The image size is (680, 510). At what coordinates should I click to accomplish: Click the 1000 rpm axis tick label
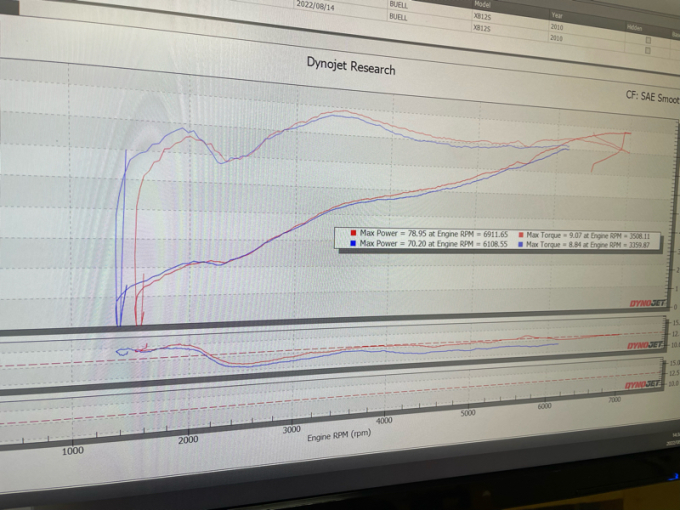[73, 451]
